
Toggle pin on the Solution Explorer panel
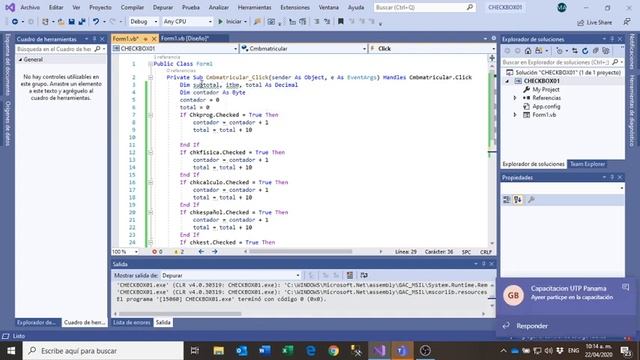pos(612,39)
